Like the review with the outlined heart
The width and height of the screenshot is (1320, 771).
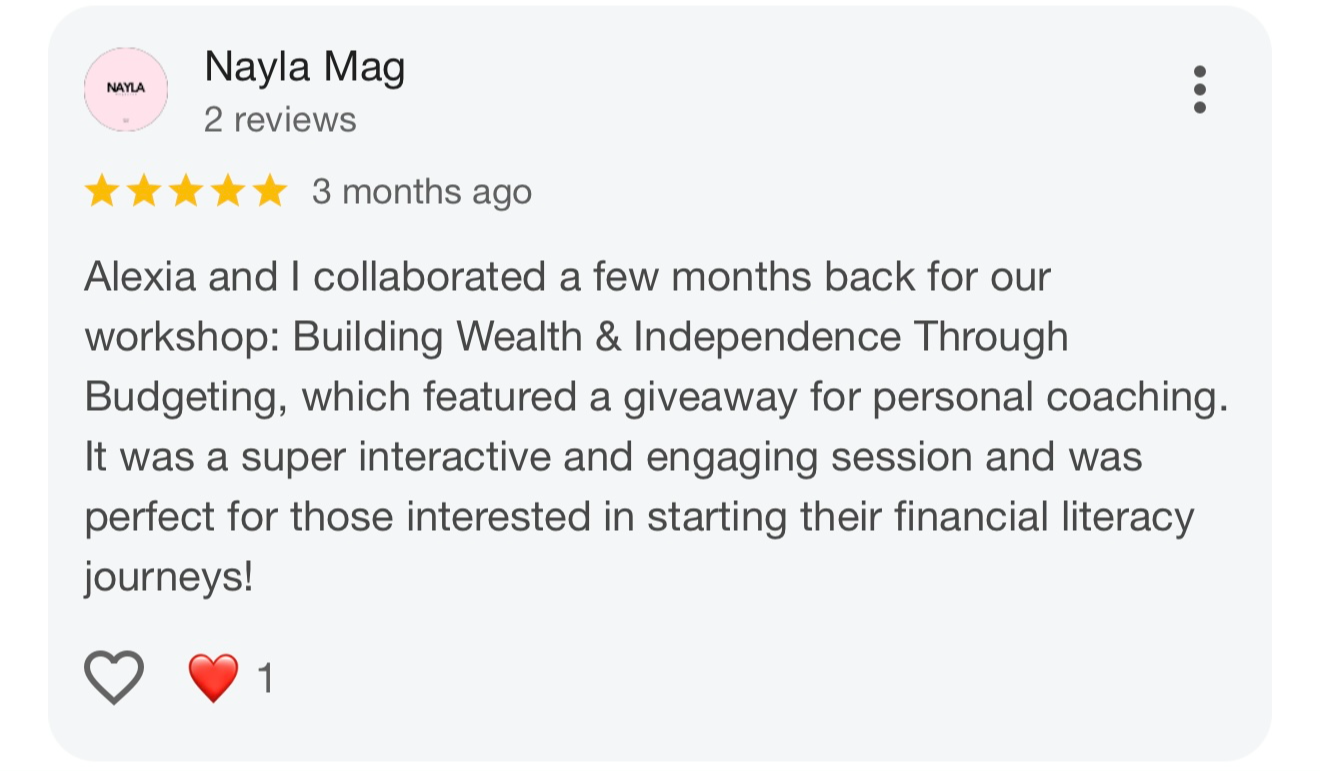coord(114,677)
